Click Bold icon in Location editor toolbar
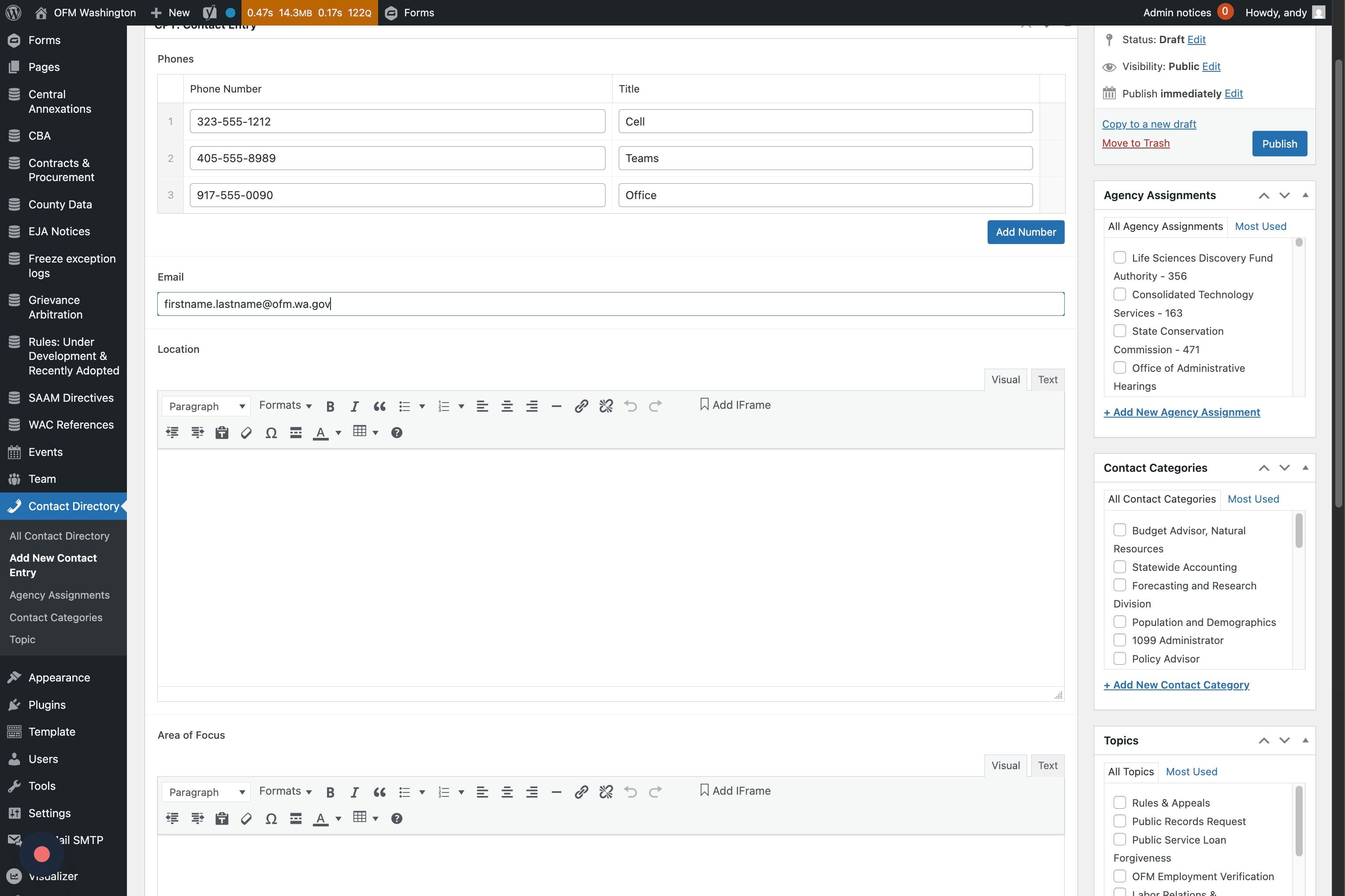This screenshot has height=896, width=1345. [330, 406]
